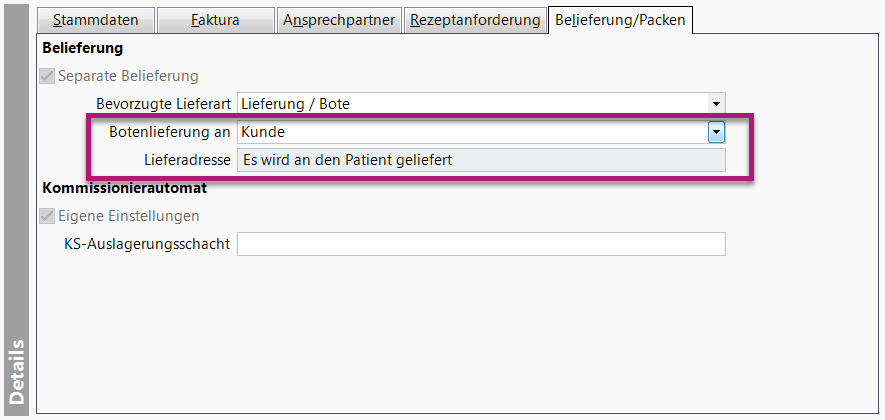The height and width of the screenshot is (420, 885).
Task: Toggle the Eigene Einstellungen checkbox
Action: 46,216
